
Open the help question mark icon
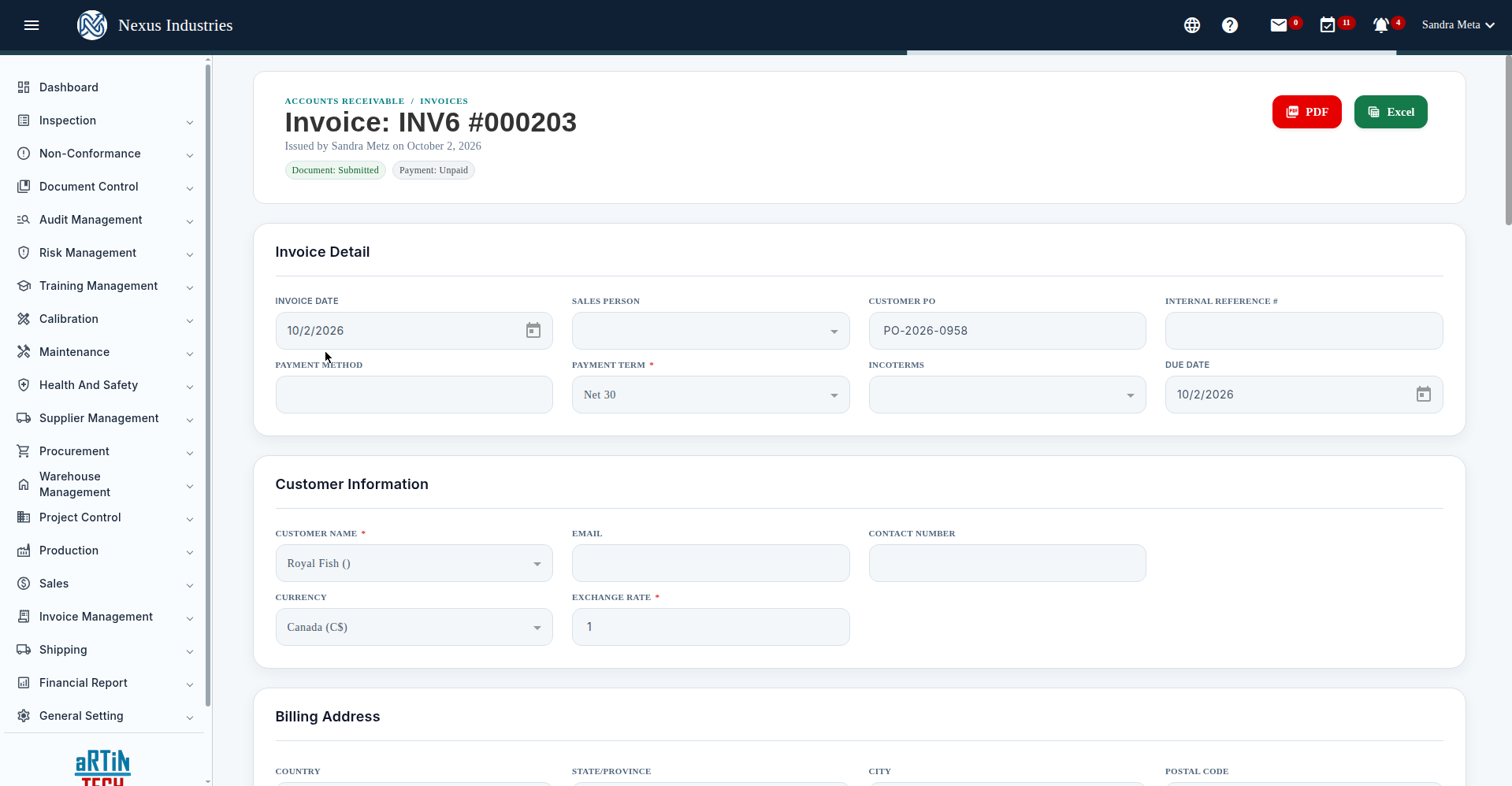[1230, 25]
